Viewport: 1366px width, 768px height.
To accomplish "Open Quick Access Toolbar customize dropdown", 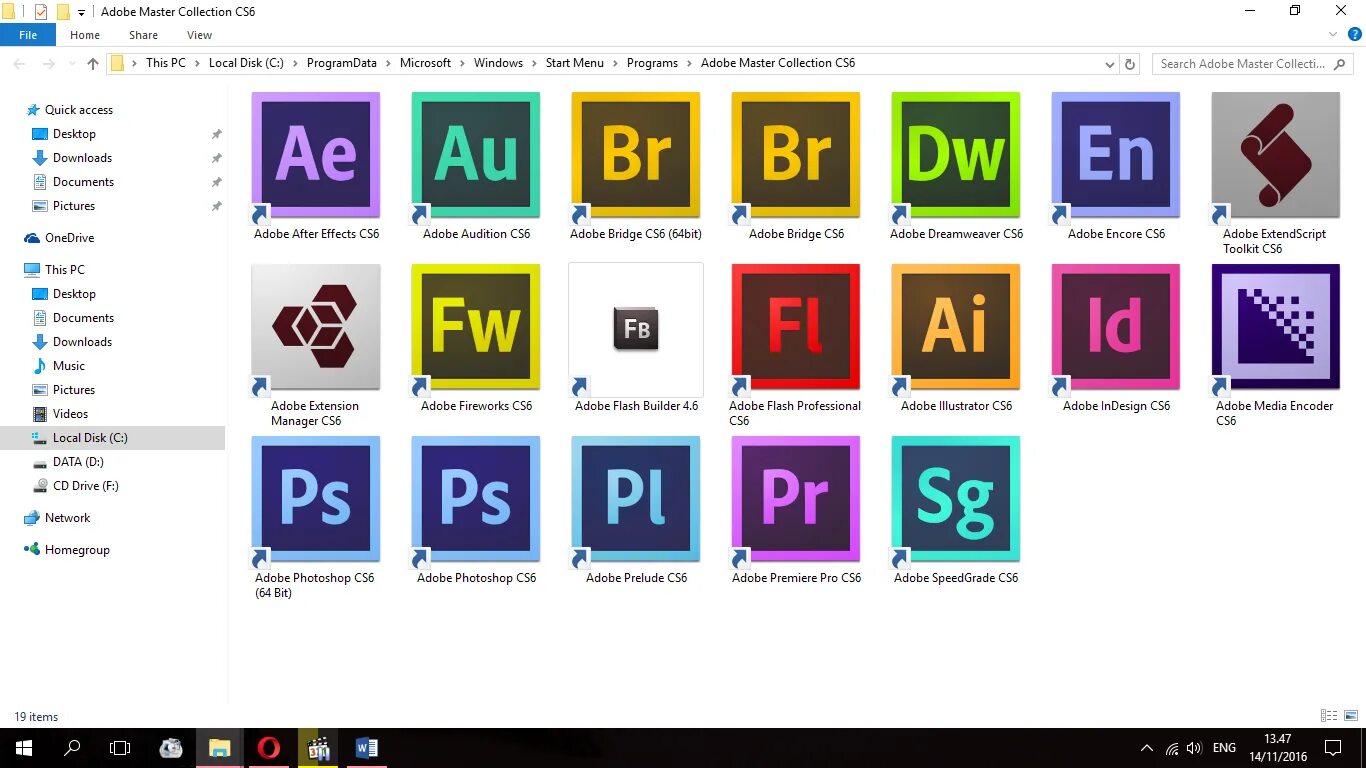I will click(82, 12).
